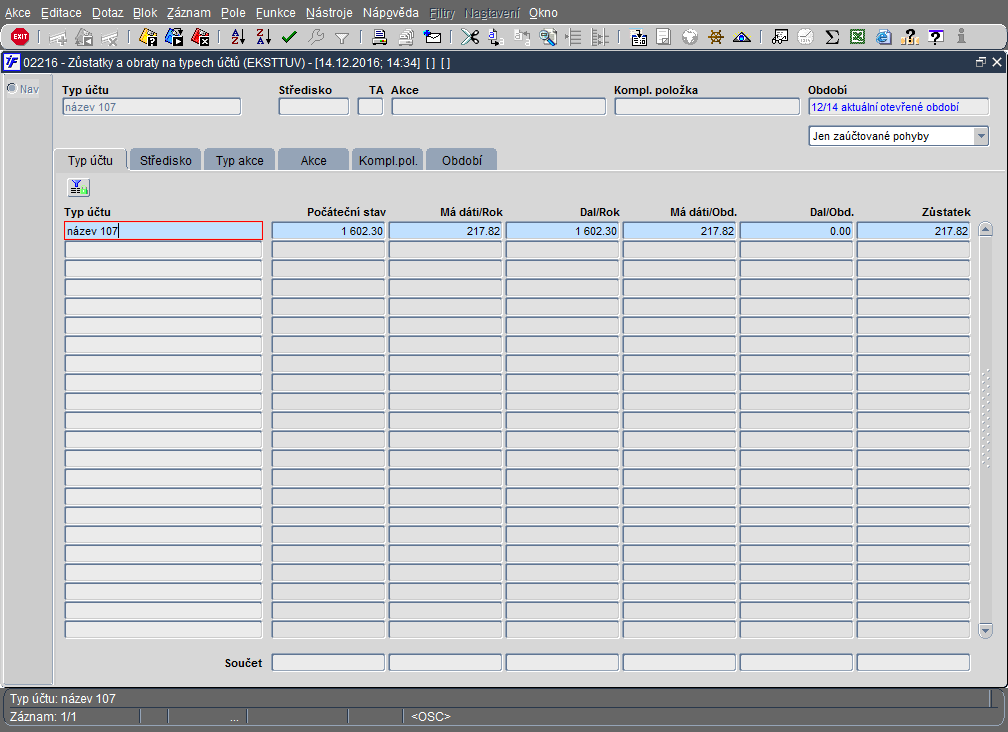Click the Sigma summation icon

[x=832, y=37]
